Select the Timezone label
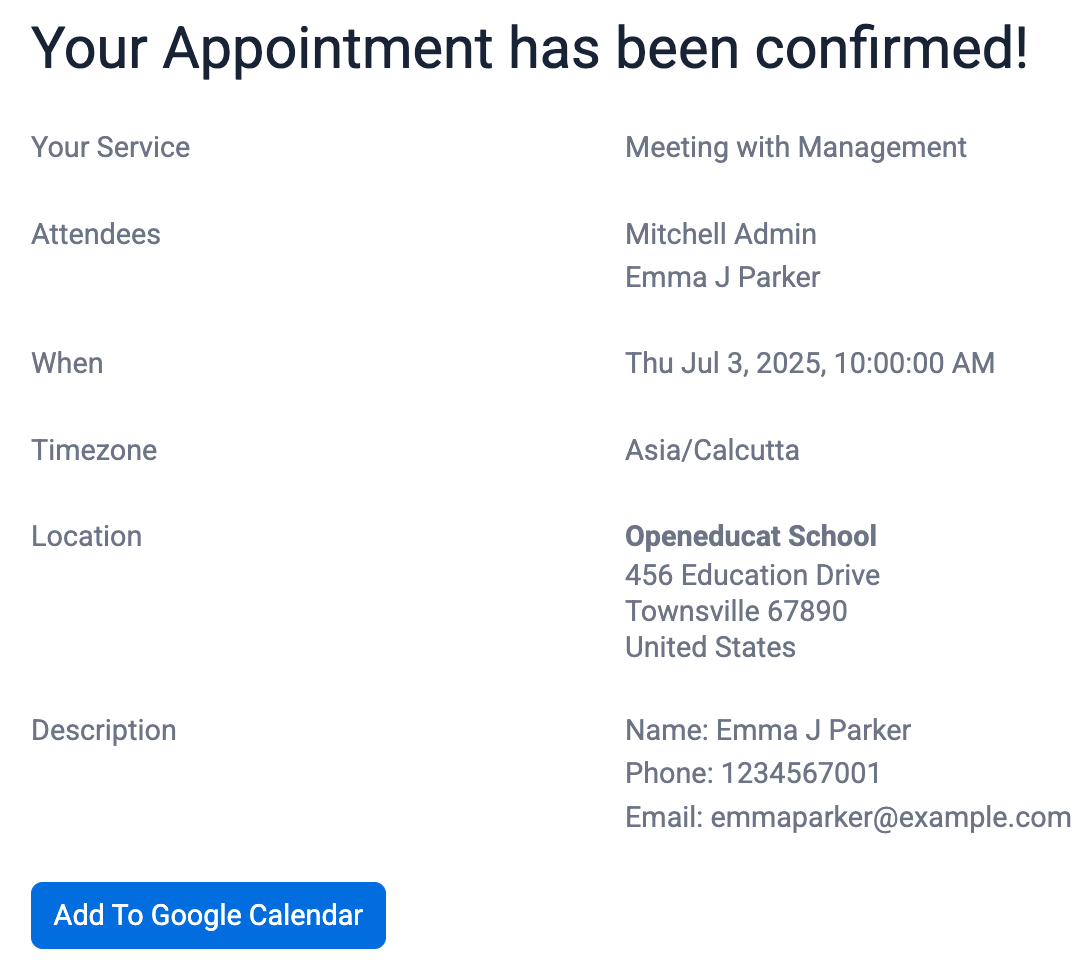The height and width of the screenshot is (960, 1084). pos(94,450)
